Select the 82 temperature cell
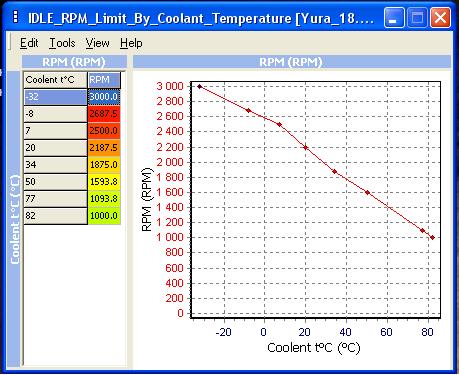This screenshot has width=459, height=375. [x=55, y=216]
